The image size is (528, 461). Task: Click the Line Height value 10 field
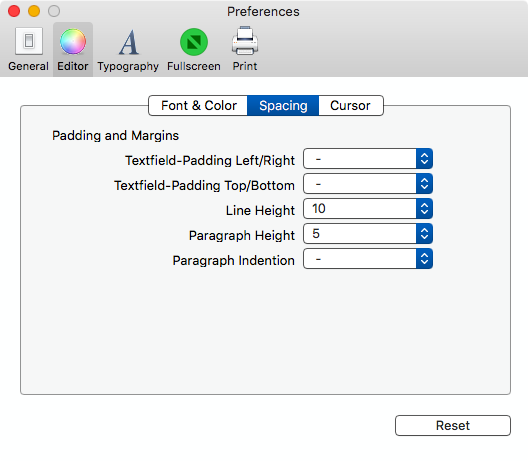[360, 208]
